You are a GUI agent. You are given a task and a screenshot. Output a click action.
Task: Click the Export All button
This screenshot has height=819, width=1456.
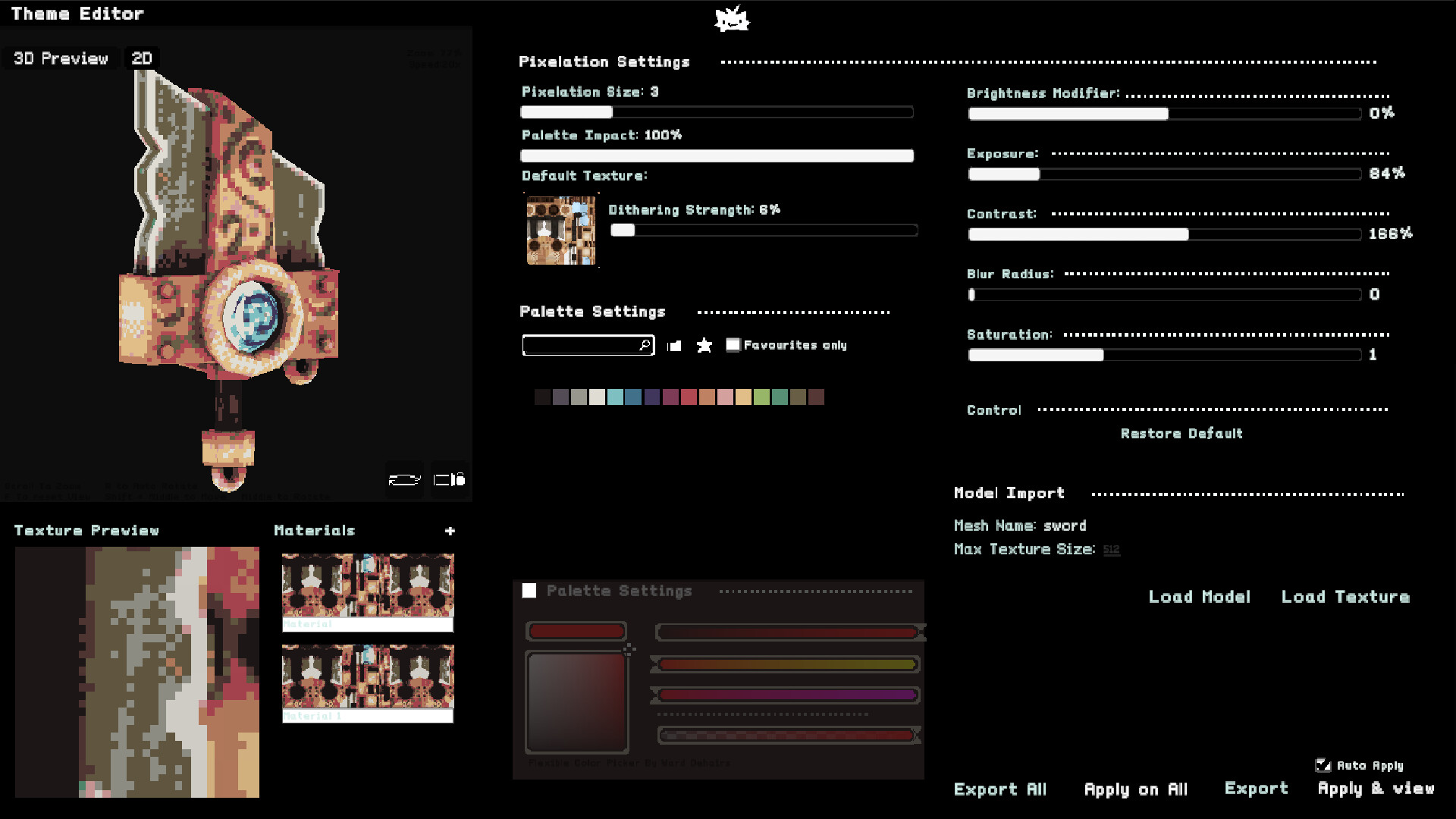(1000, 789)
